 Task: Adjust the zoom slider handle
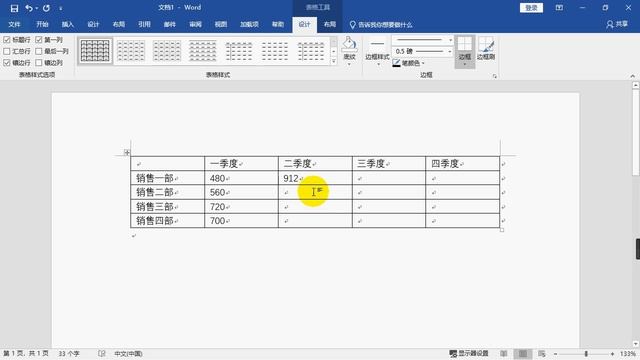click(586, 354)
